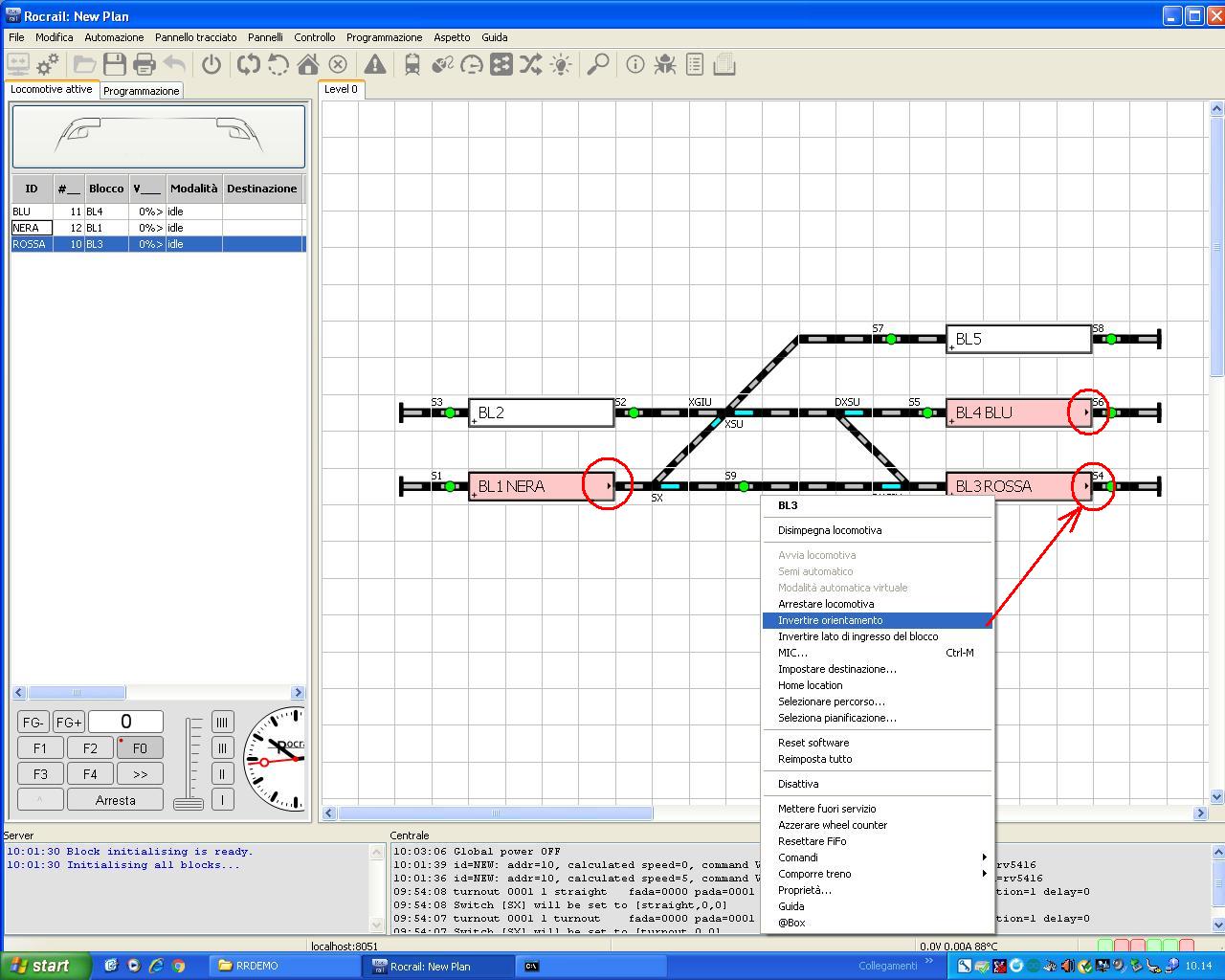Click the bug report icon
Screen dimensions: 1225x980
[665, 64]
